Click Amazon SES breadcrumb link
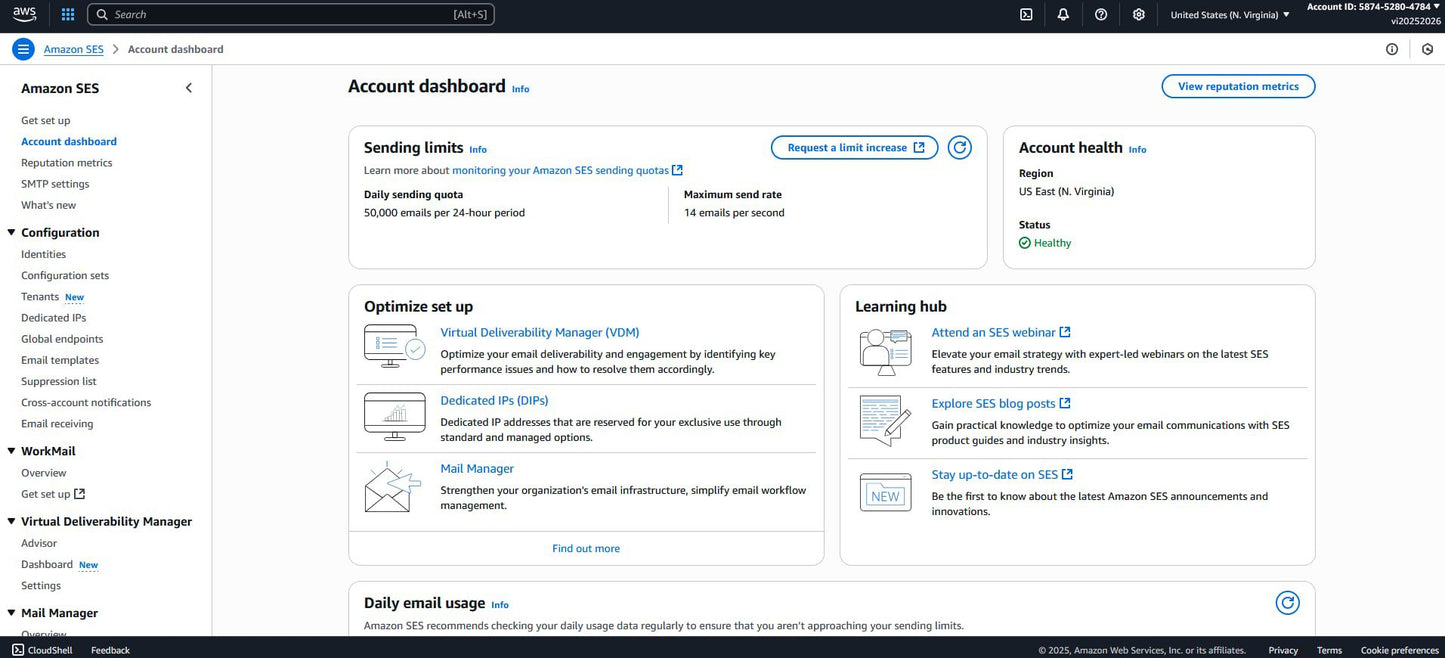 tap(73, 49)
